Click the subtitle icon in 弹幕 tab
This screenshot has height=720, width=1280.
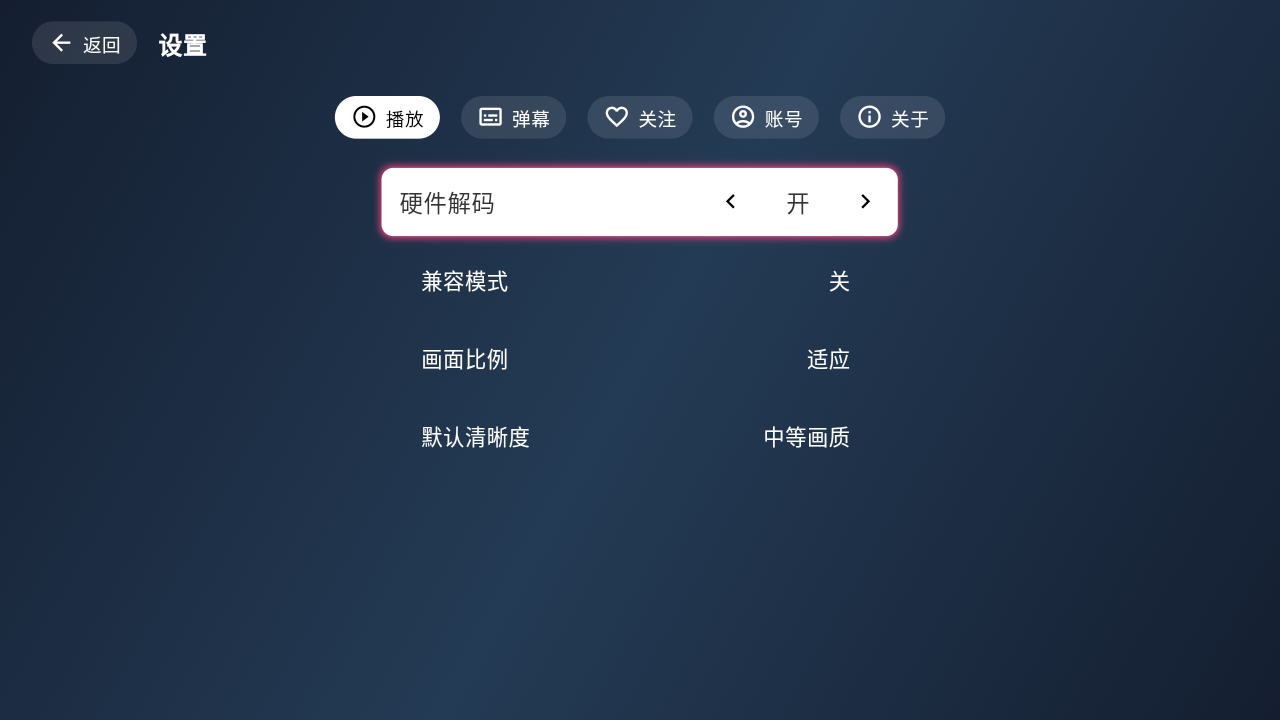490,117
